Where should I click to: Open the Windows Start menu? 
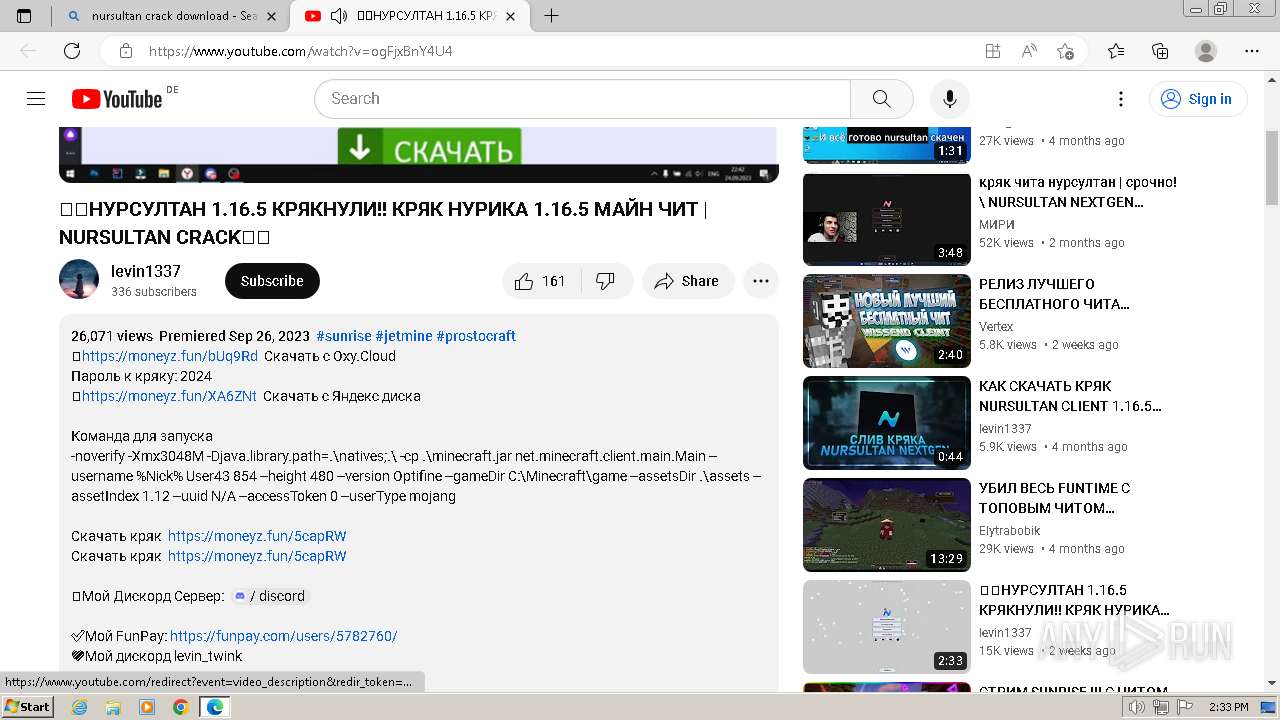point(27,707)
